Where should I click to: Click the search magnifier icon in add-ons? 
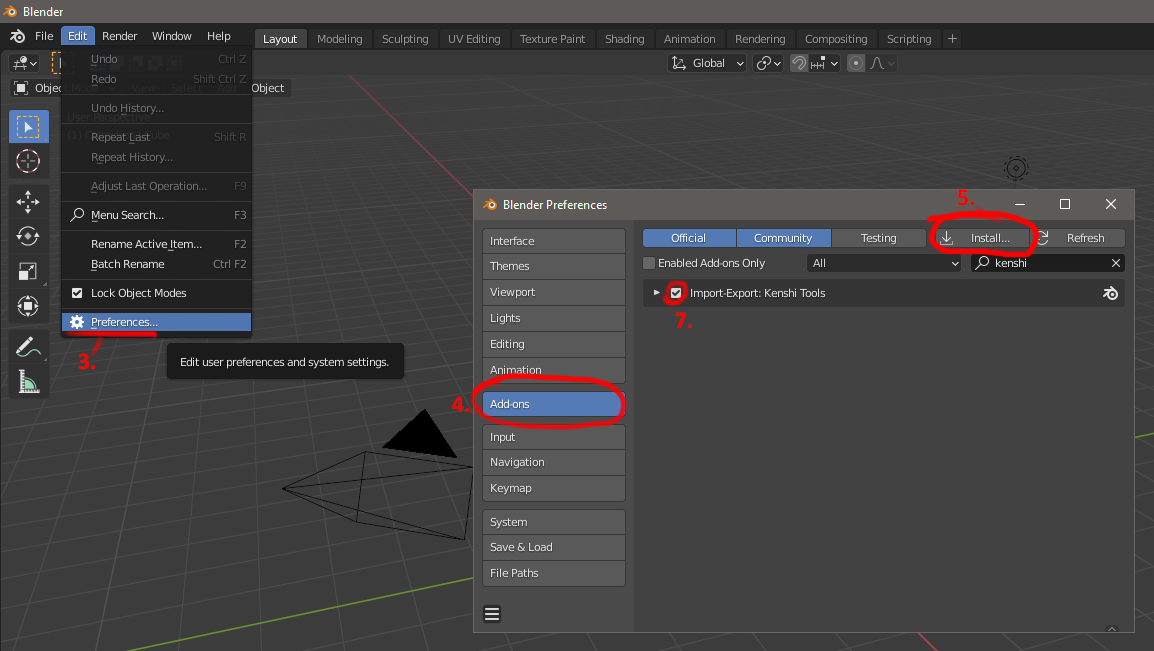pos(982,263)
